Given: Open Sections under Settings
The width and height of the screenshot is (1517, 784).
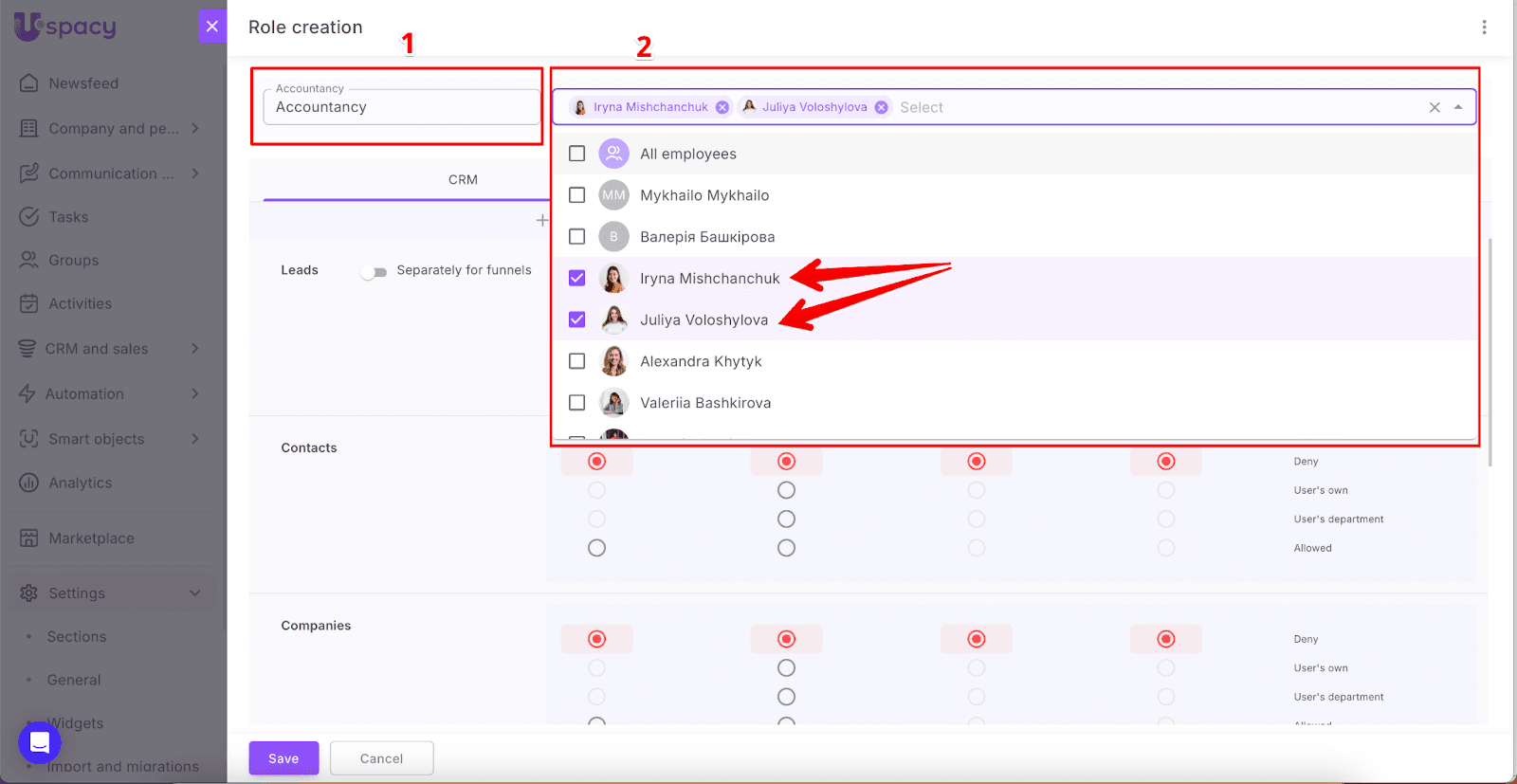Looking at the screenshot, I should (x=77, y=637).
